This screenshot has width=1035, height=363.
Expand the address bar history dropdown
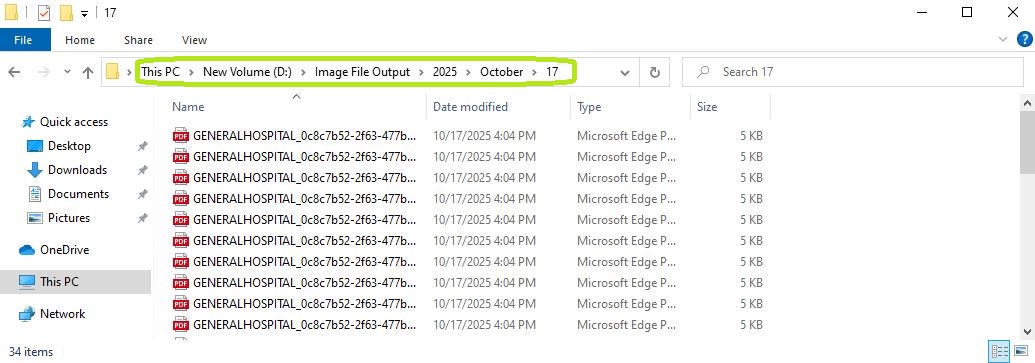pos(625,73)
